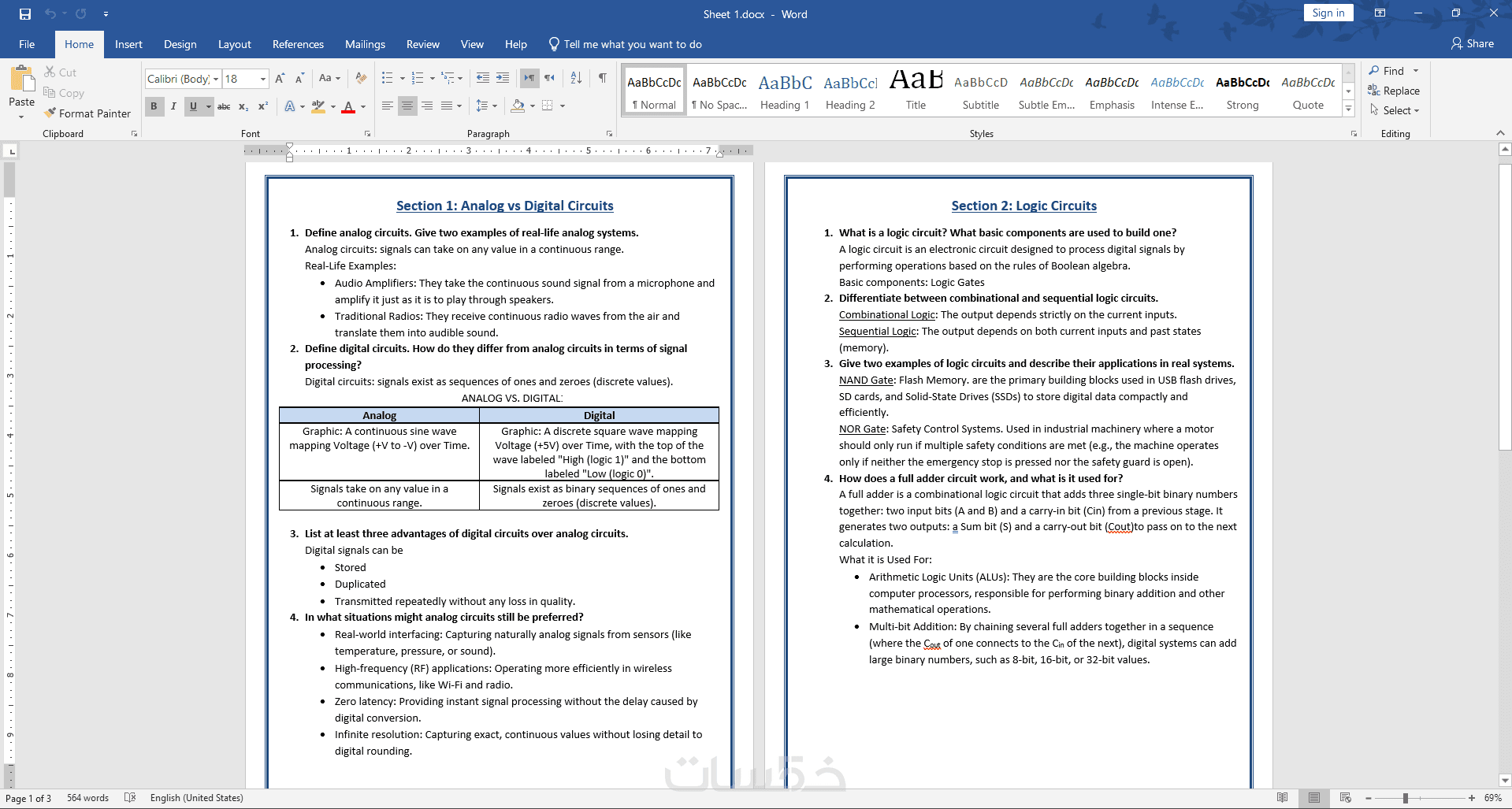1512x809 pixels.
Task: Toggle Left-to-Right text direction
Action: pyautogui.click(x=529, y=78)
